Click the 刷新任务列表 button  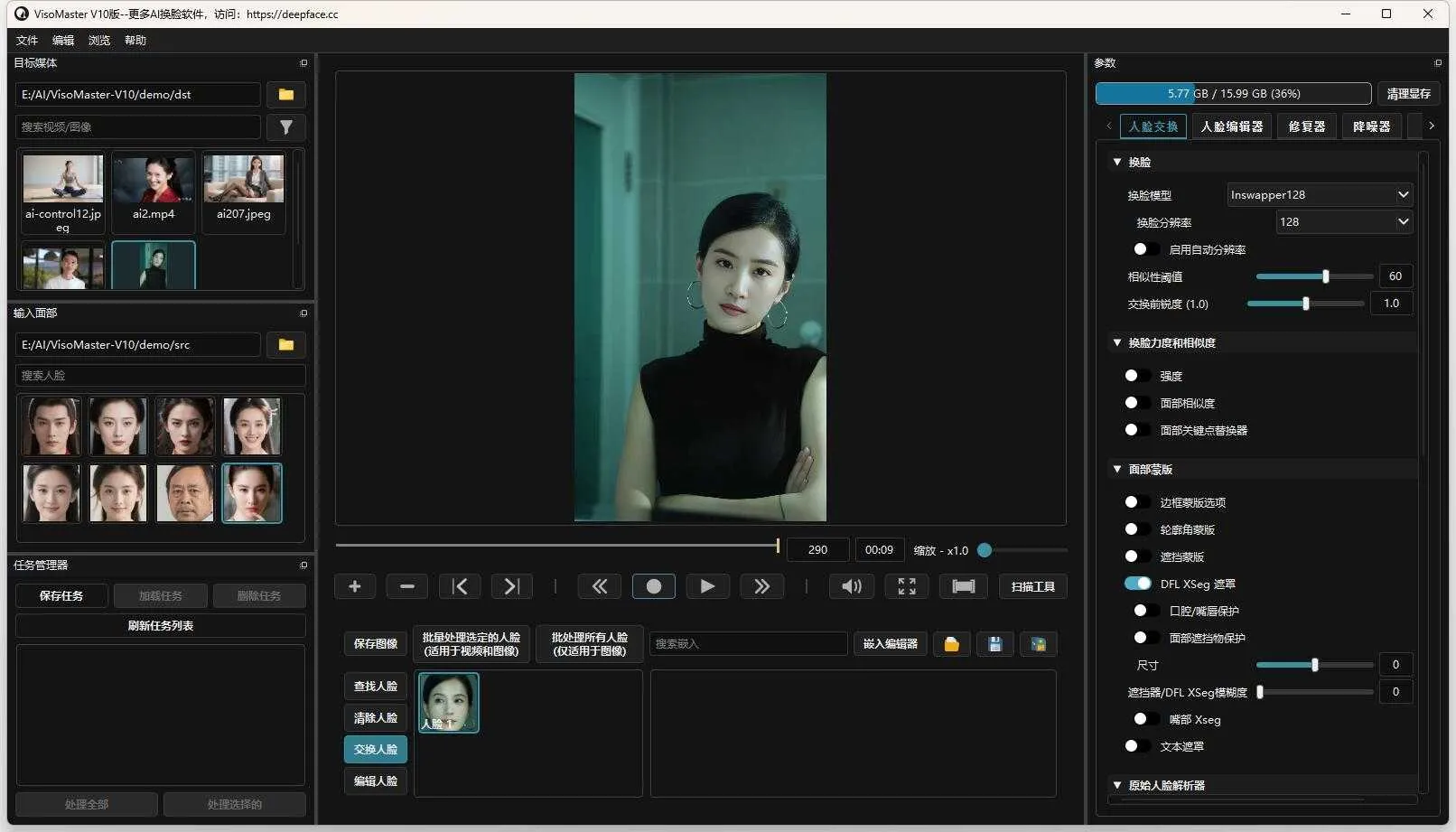[161, 626]
